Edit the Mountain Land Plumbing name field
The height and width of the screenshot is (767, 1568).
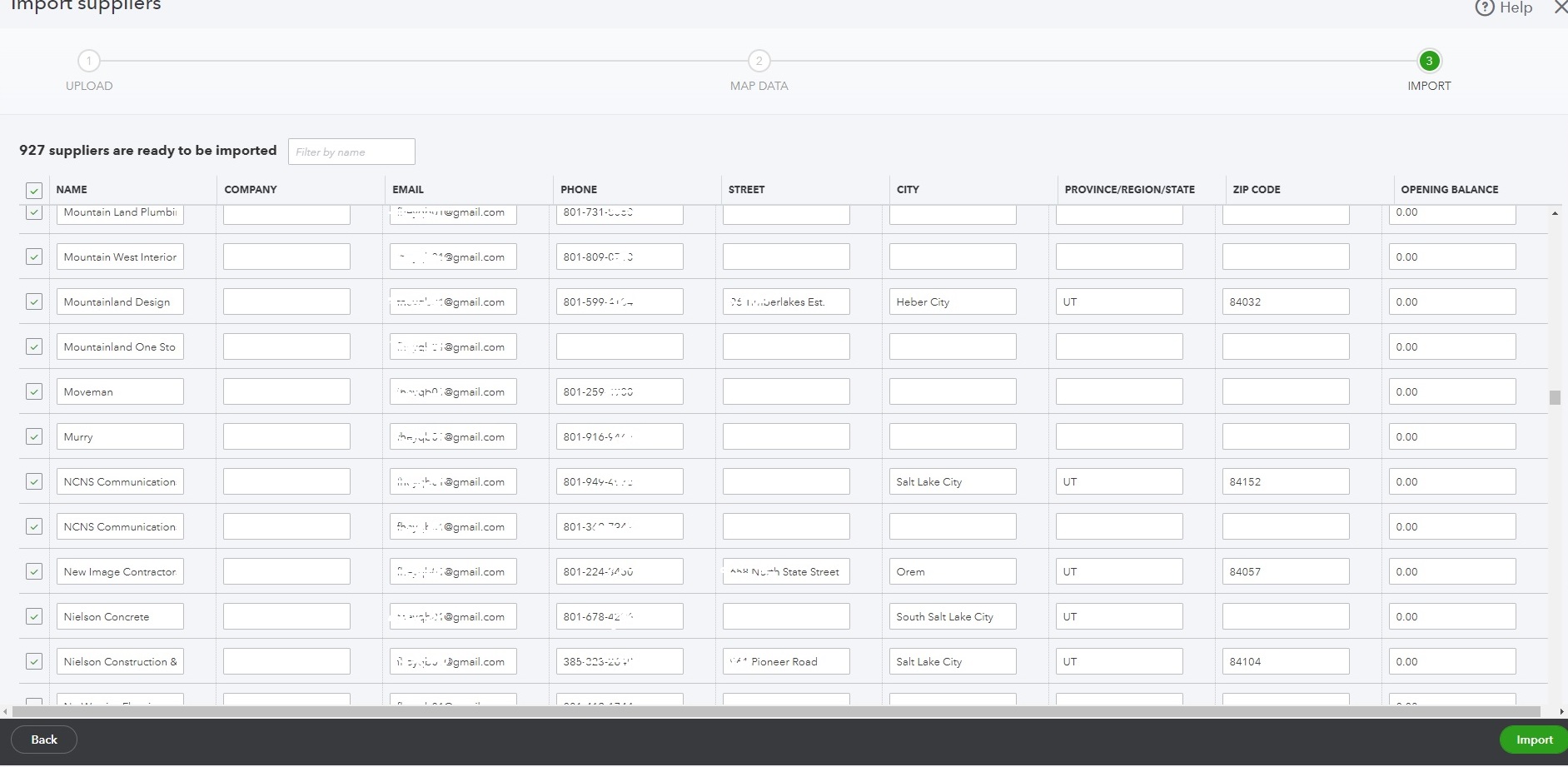[x=120, y=213]
